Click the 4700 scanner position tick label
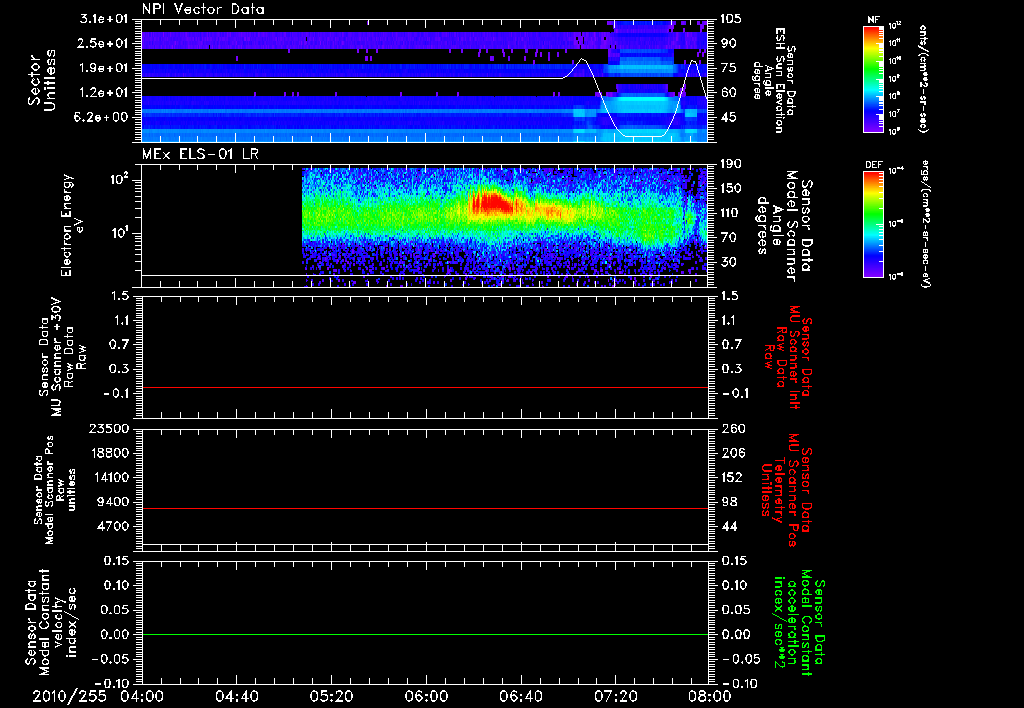 (110, 526)
